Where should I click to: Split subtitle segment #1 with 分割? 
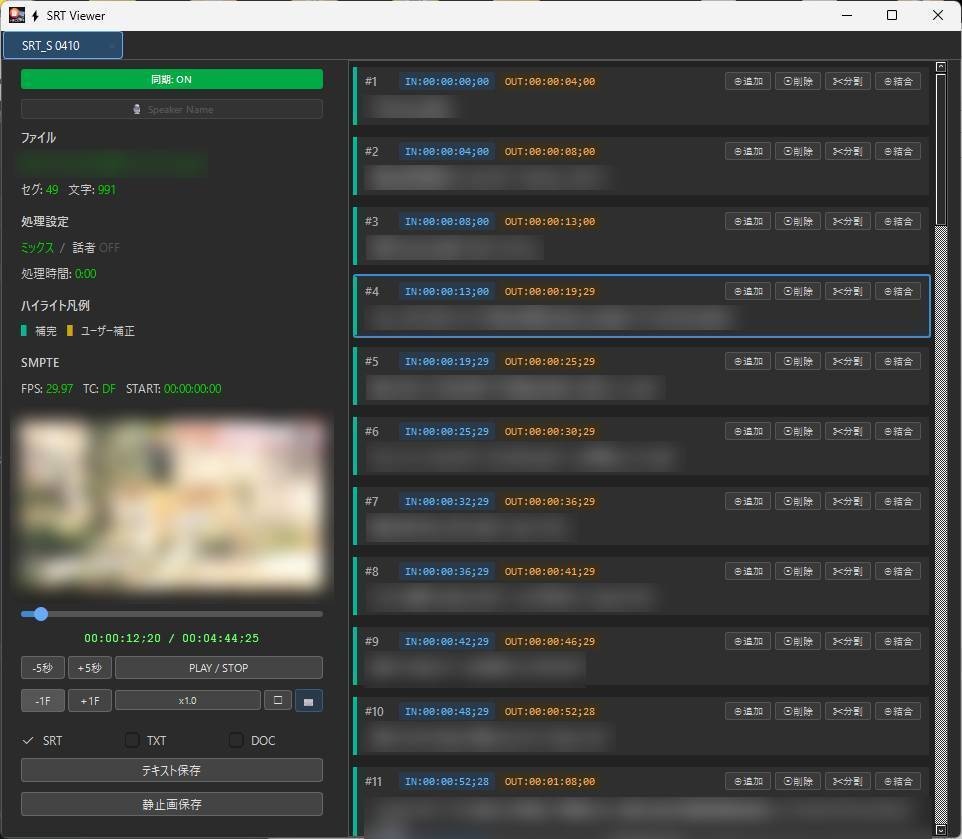pyautogui.click(x=847, y=81)
